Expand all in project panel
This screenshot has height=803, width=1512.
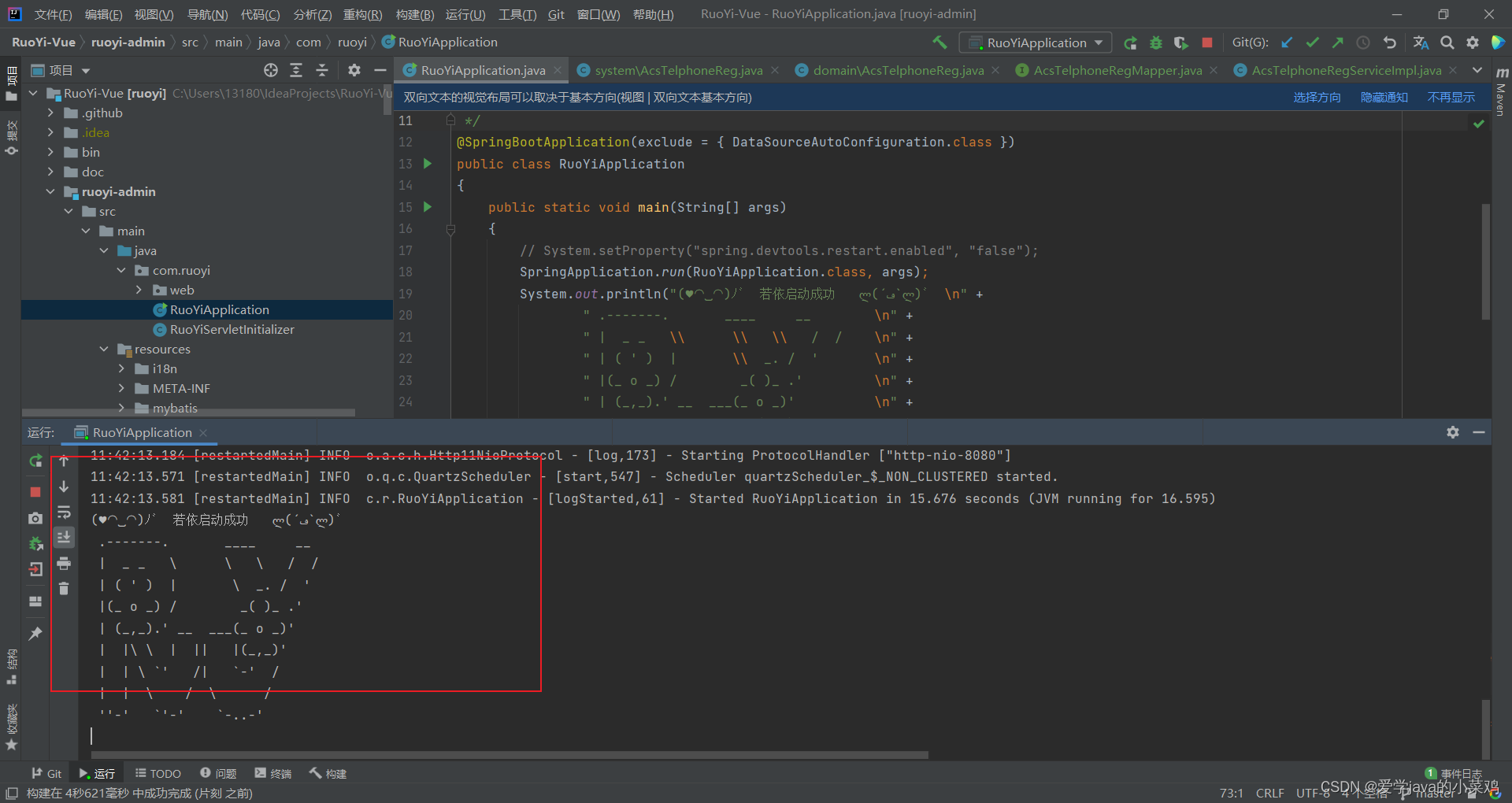click(296, 70)
